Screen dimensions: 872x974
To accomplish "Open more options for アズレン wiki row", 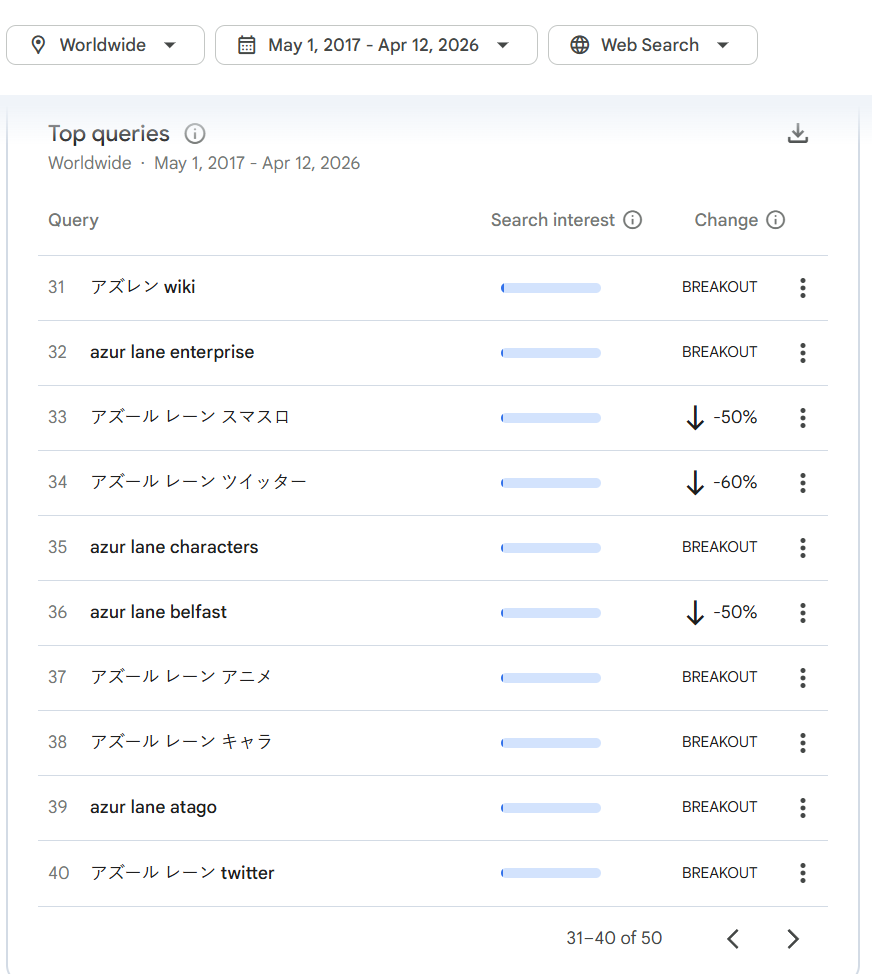I will pos(802,288).
